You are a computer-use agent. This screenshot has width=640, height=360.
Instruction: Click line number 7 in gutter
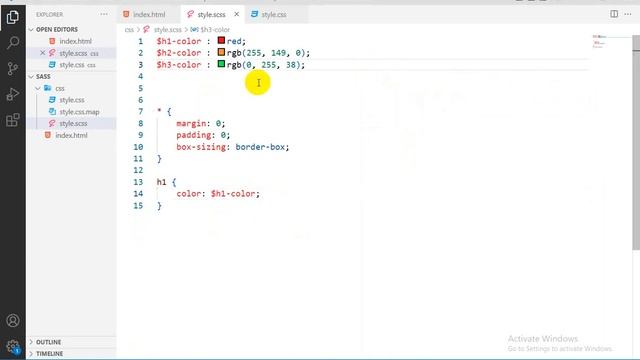pyautogui.click(x=140, y=111)
